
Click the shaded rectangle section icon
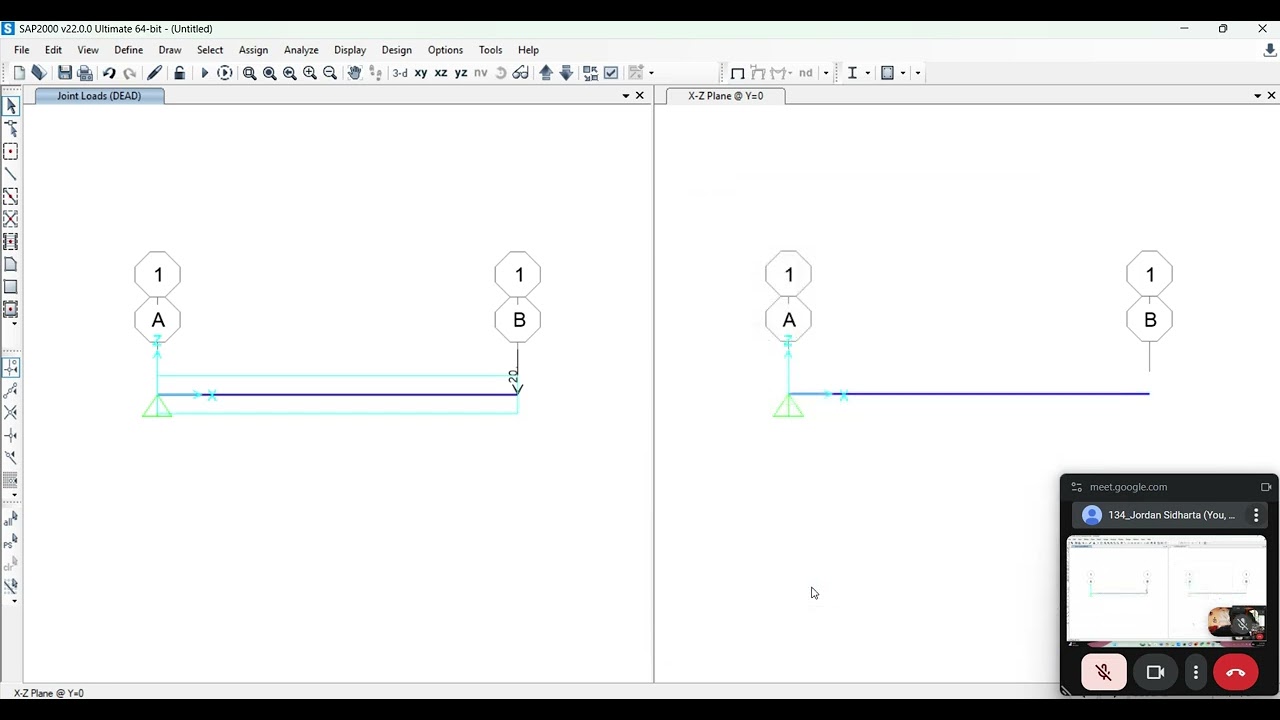887,73
